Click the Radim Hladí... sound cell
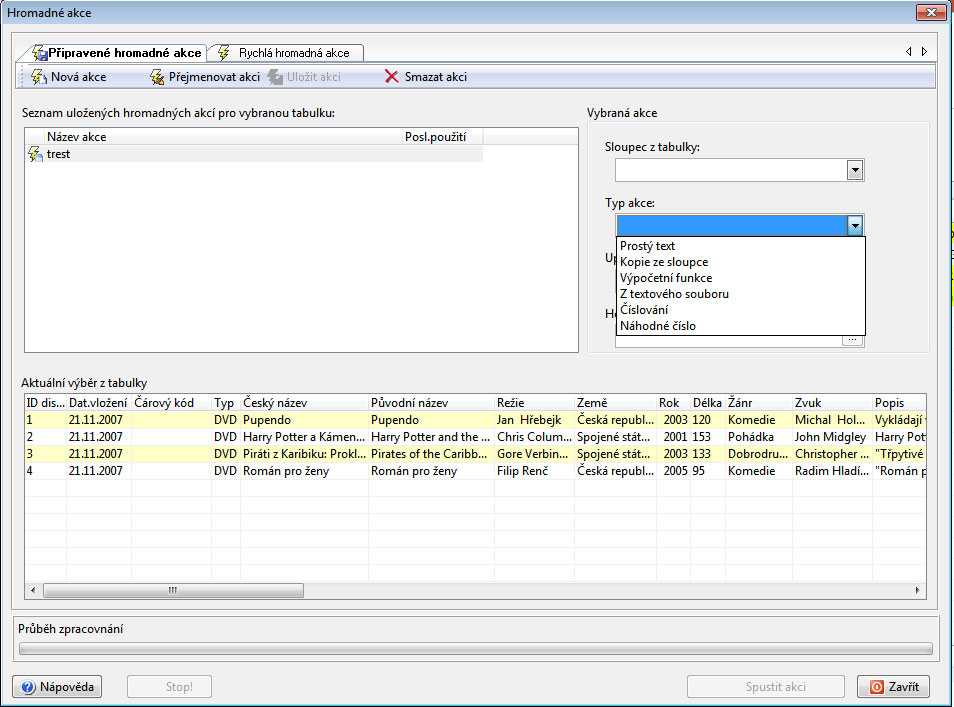 (832, 471)
